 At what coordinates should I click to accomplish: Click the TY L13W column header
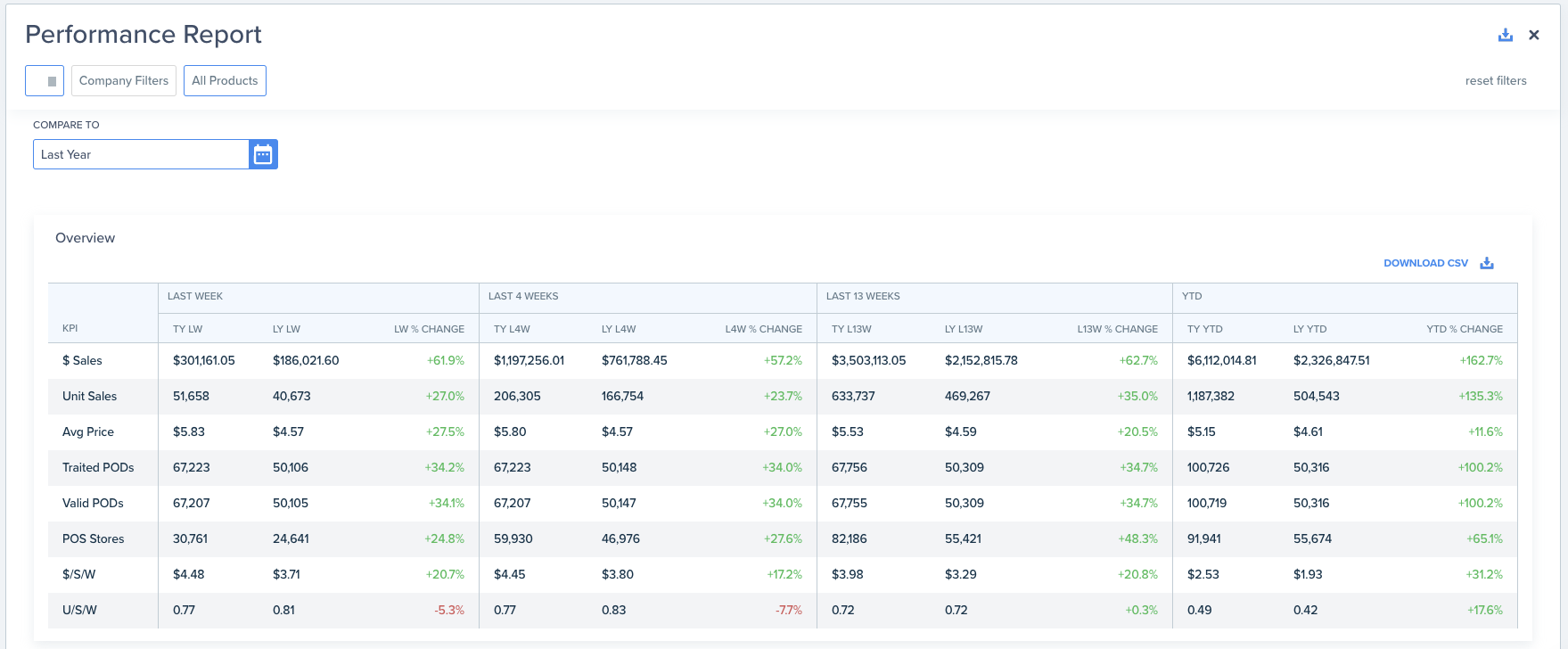click(851, 329)
